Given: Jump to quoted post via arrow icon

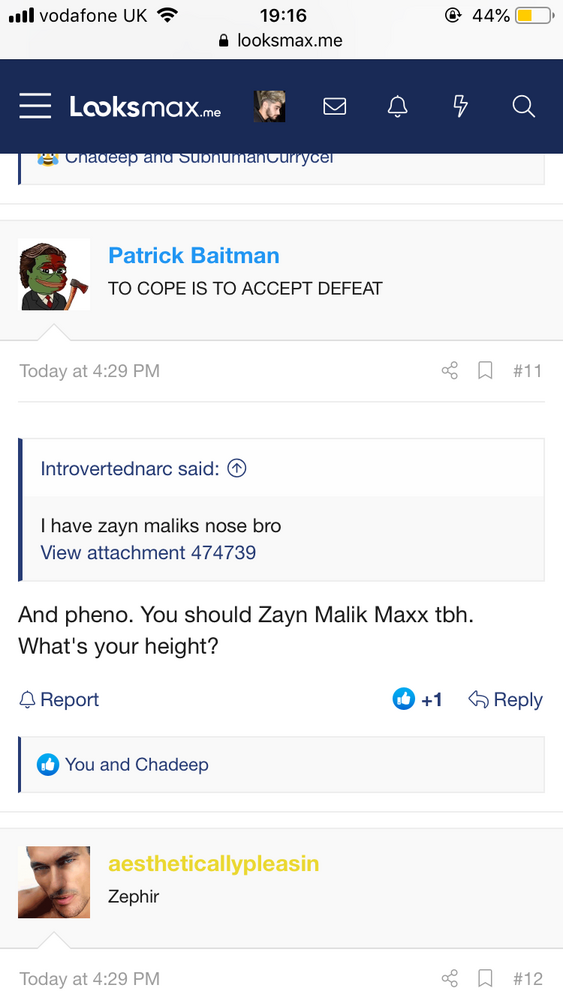Looking at the screenshot, I should 237,469.
